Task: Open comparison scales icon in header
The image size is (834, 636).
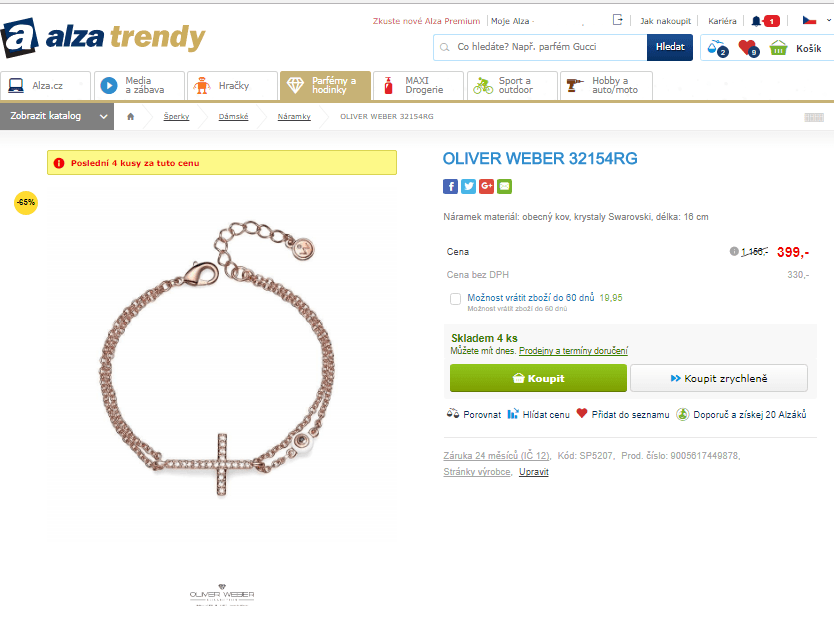Action: click(x=717, y=48)
